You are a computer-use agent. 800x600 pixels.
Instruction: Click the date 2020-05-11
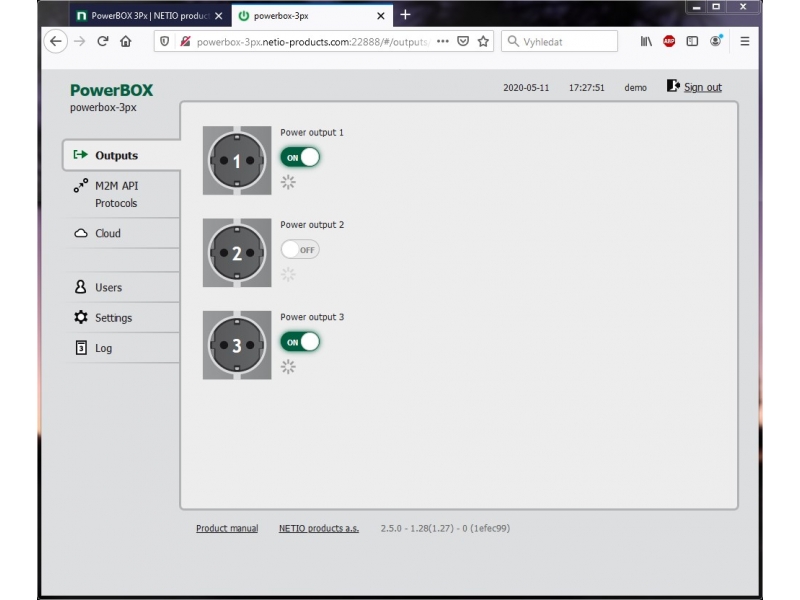pyautogui.click(x=526, y=88)
